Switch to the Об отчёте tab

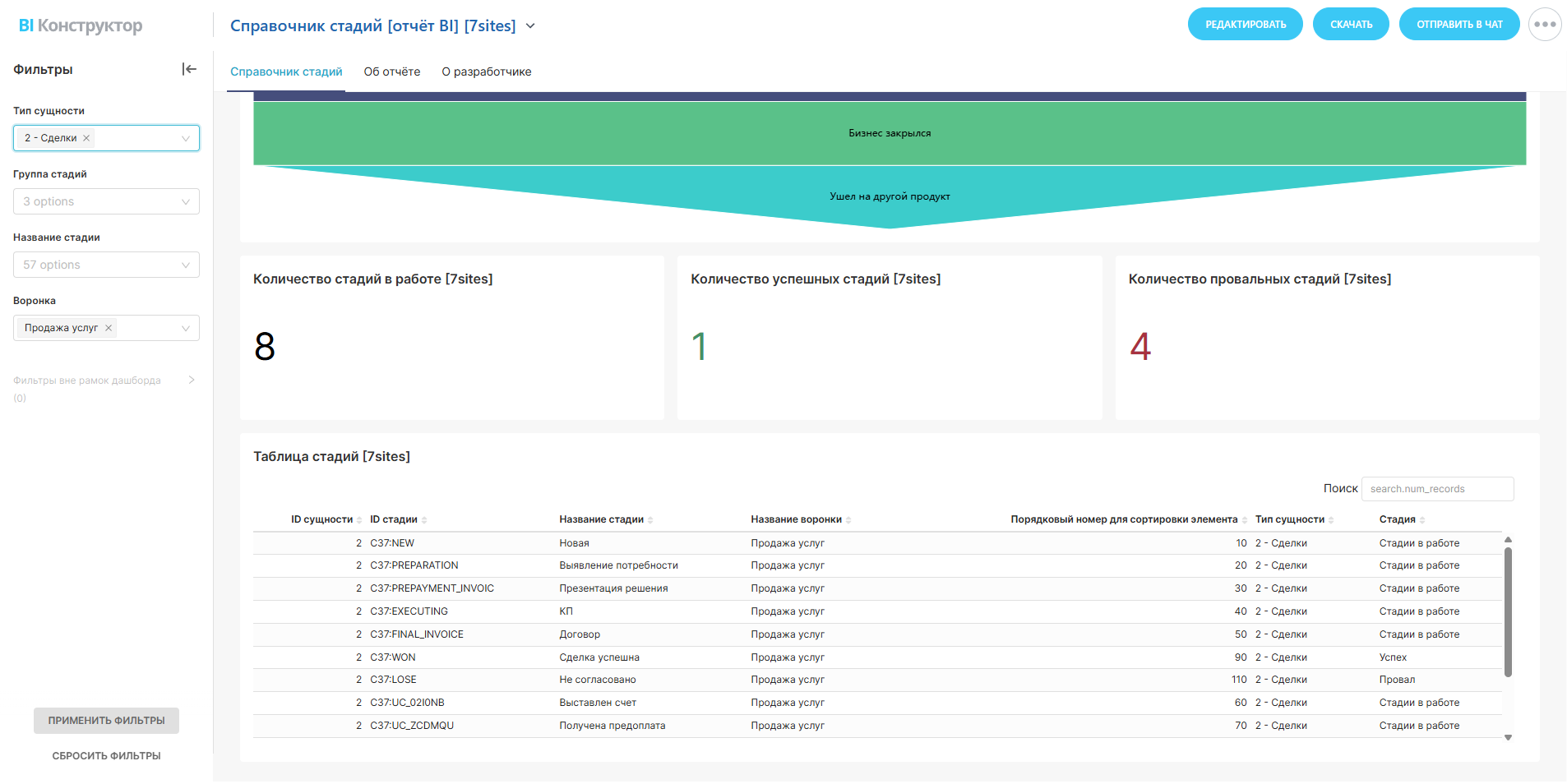point(392,71)
